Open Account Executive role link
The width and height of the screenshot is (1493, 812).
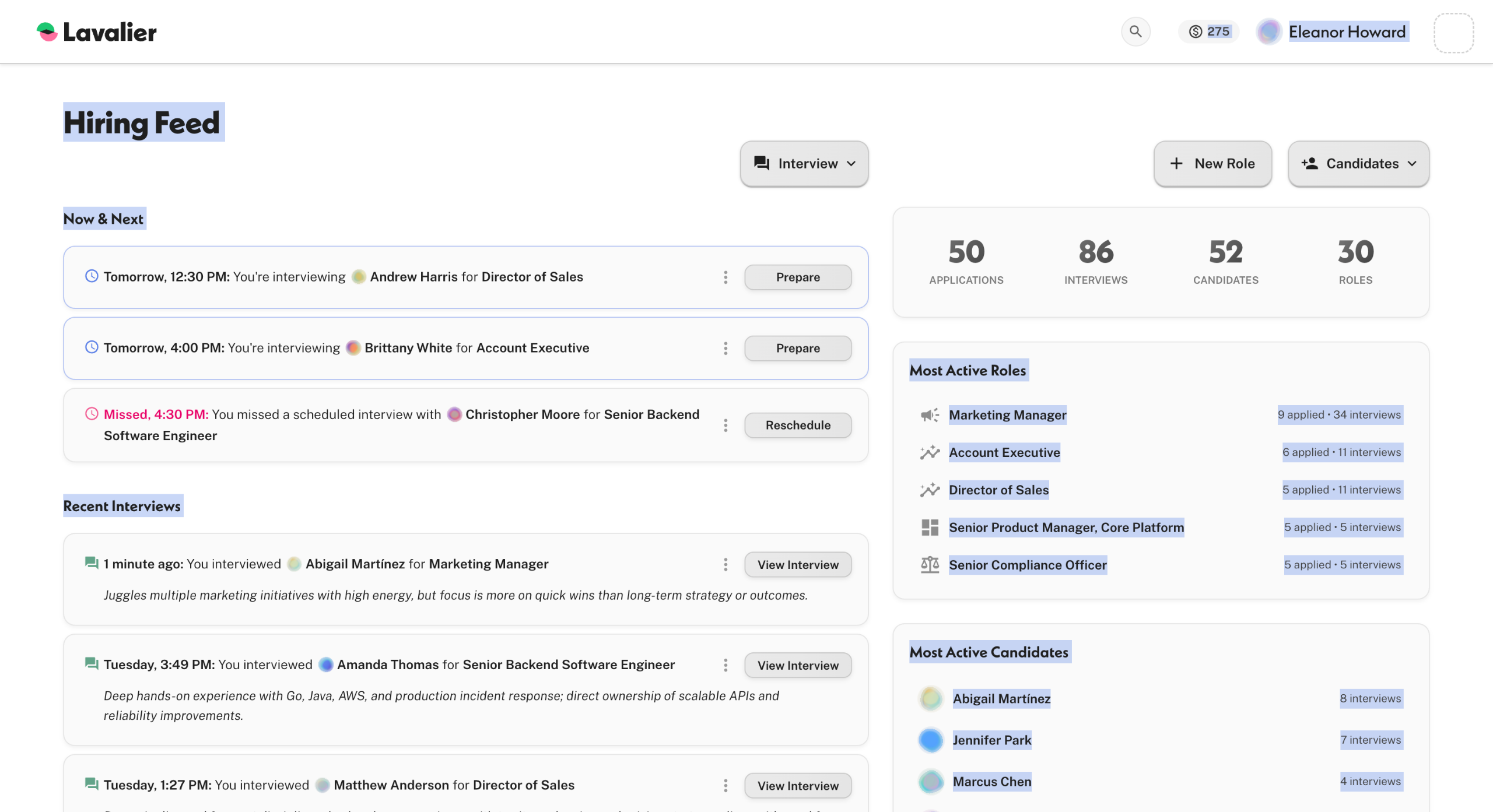point(1004,453)
